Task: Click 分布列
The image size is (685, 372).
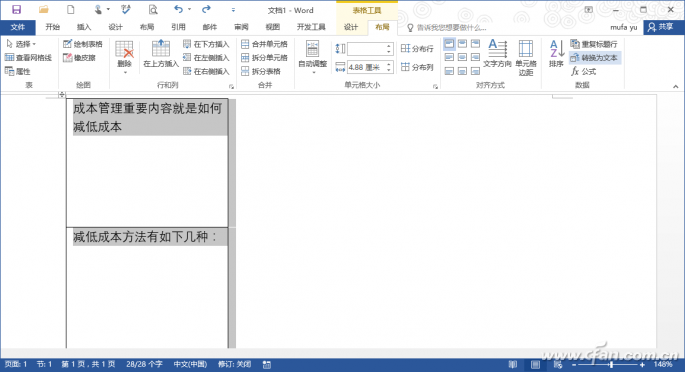Action: (x=417, y=67)
